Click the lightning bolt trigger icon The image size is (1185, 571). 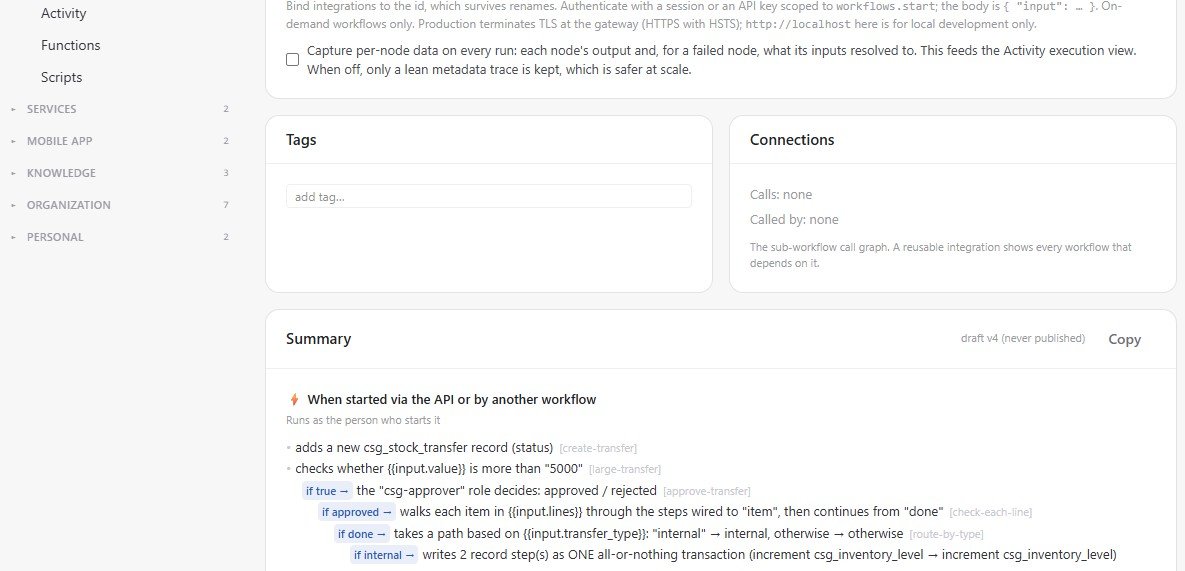[x=294, y=400]
